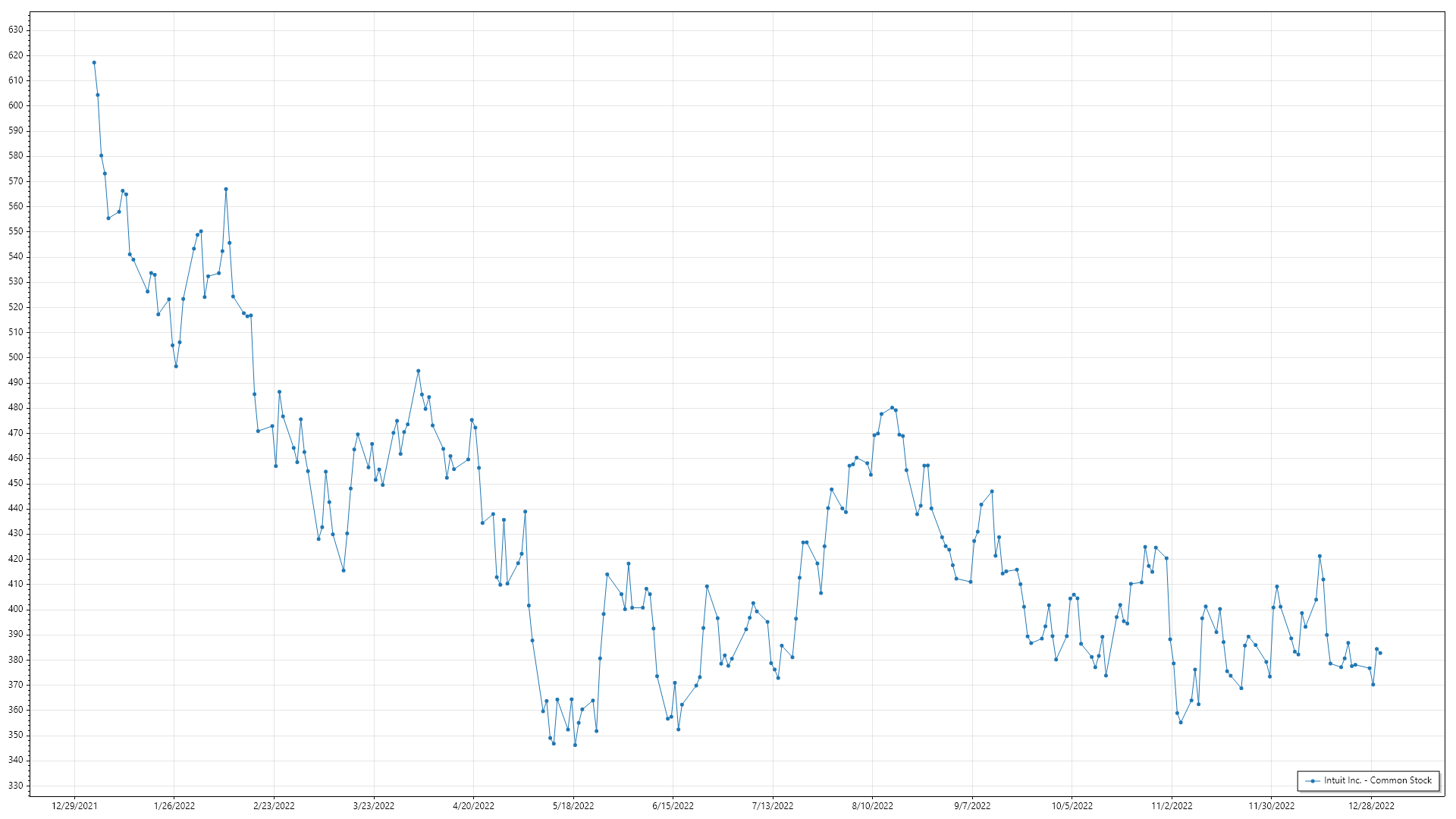Click the 3/23/2022 x-axis date label
The width and height of the screenshot is (1456, 819).
click(374, 806)
